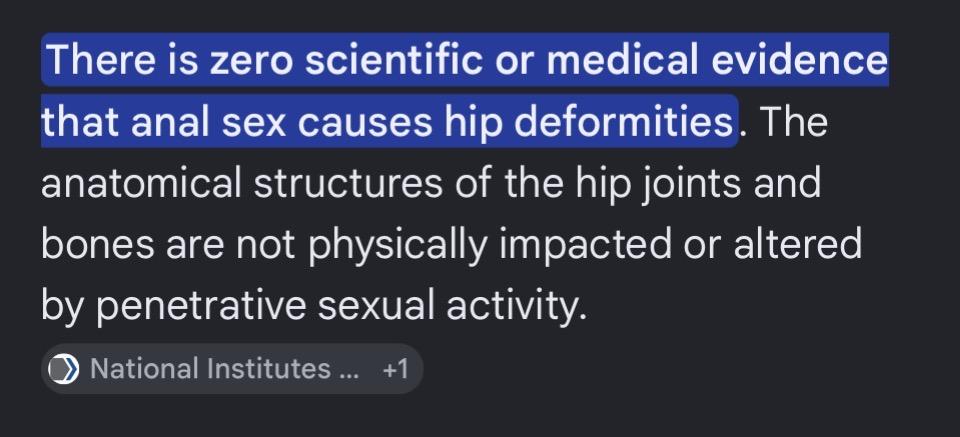Click the word 'physically' in the answer
Image resolution: width=960 pixels, height=437 pixels.
pos(397,246)
